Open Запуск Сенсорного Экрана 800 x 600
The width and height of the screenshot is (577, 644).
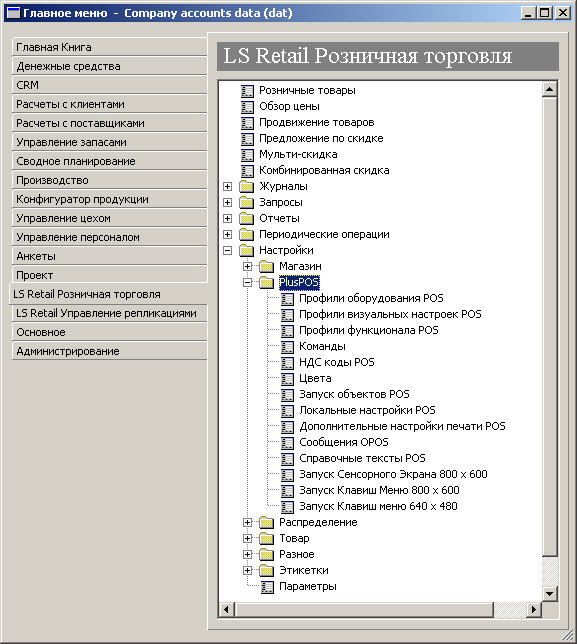click(393, 474)
